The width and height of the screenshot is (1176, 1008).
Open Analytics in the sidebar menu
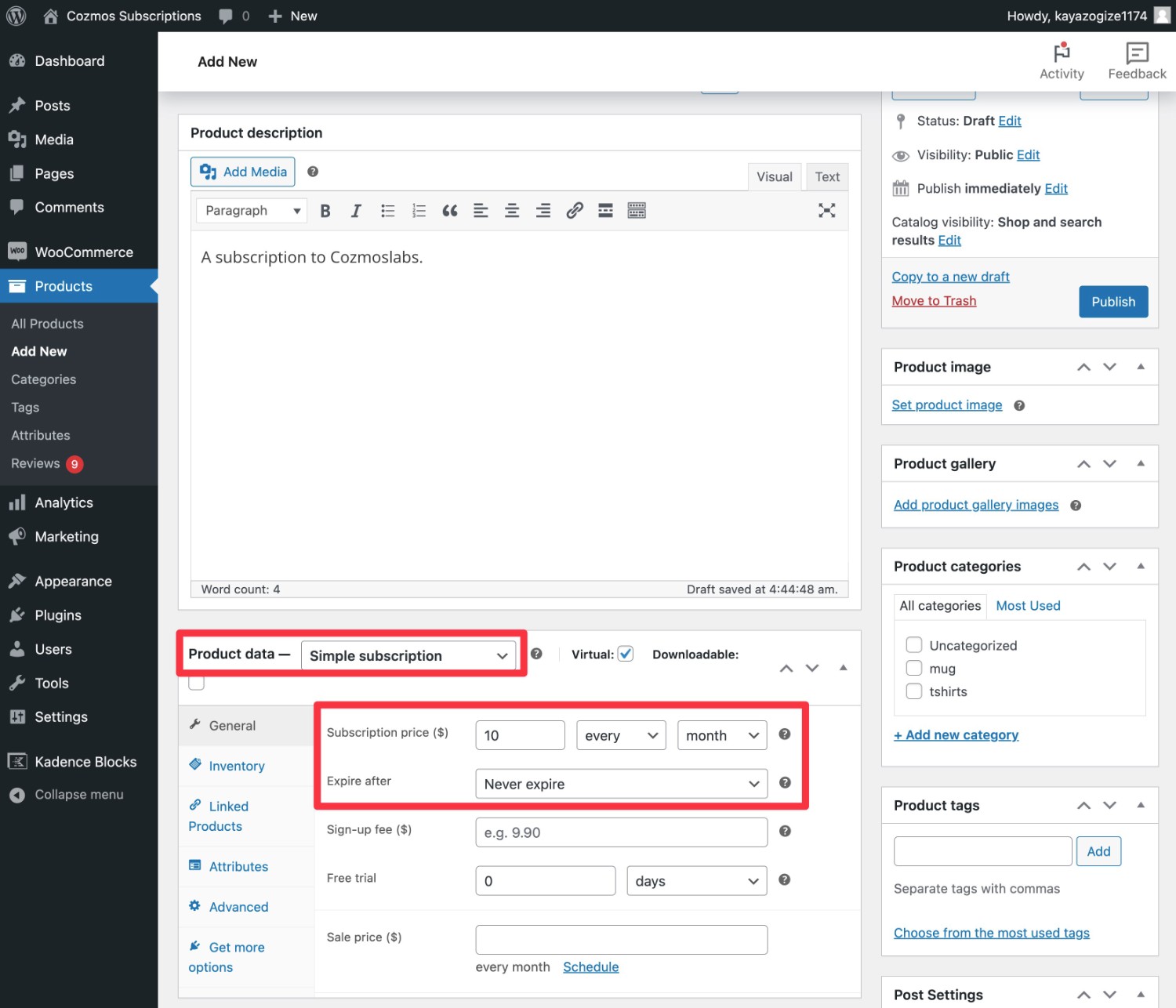pos(78,503)
